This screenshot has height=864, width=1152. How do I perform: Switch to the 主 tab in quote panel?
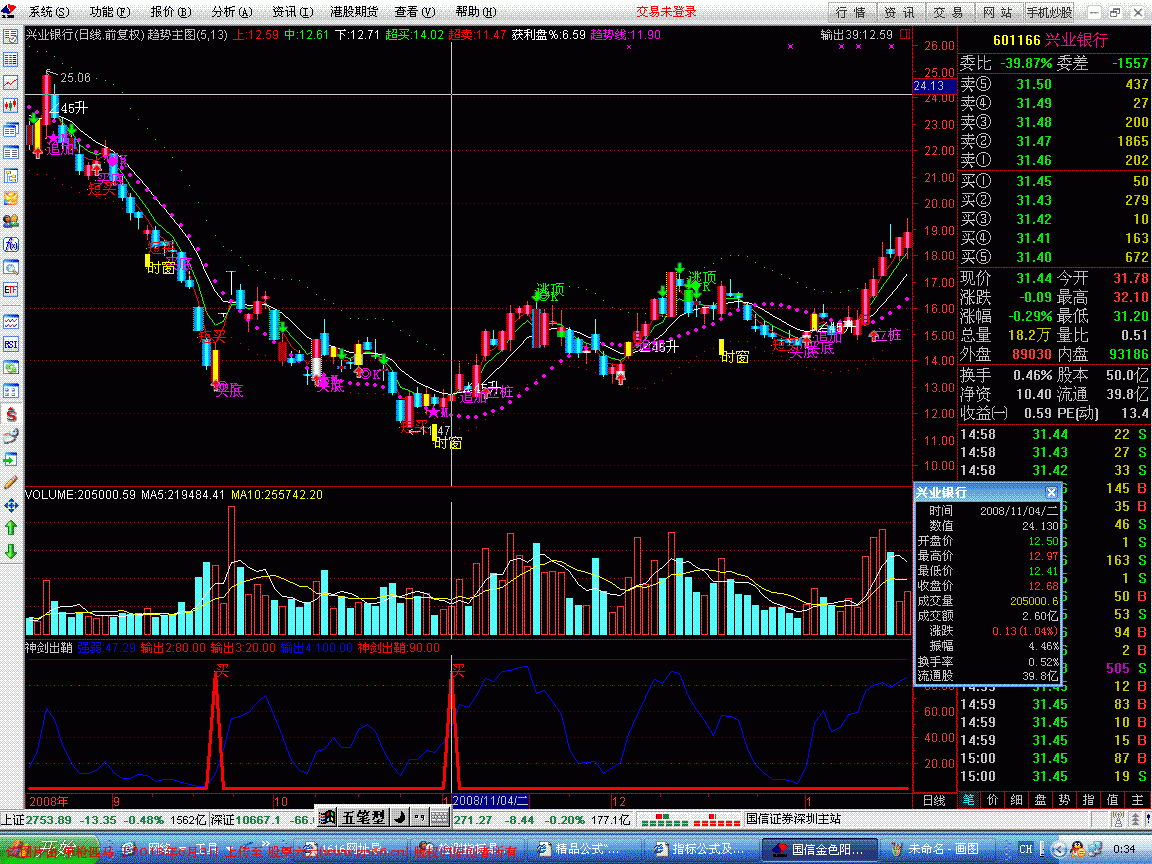pos(1137,800)
